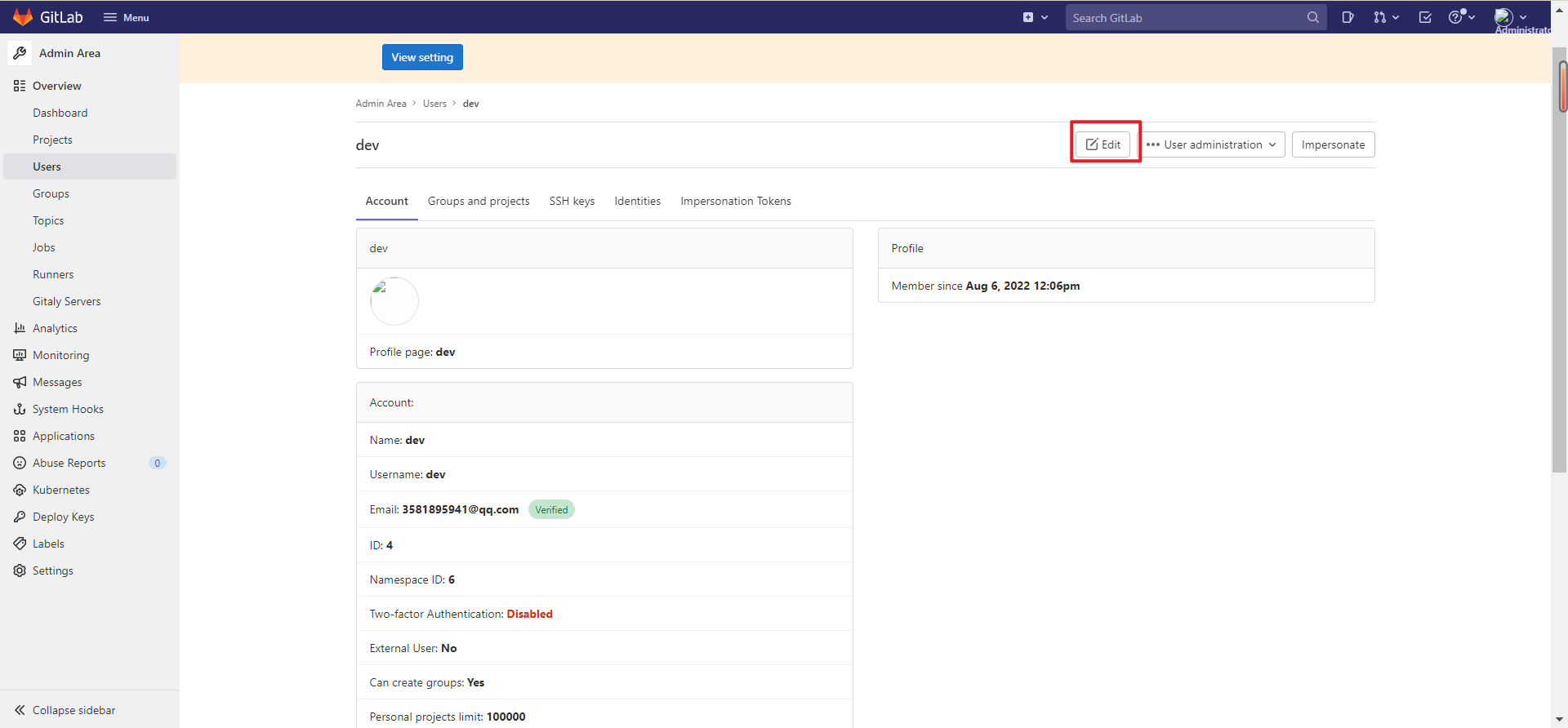Click the Deploy Keys key icon
Image resolution: width=1568 pixels, height=728 pixels.
20,517
